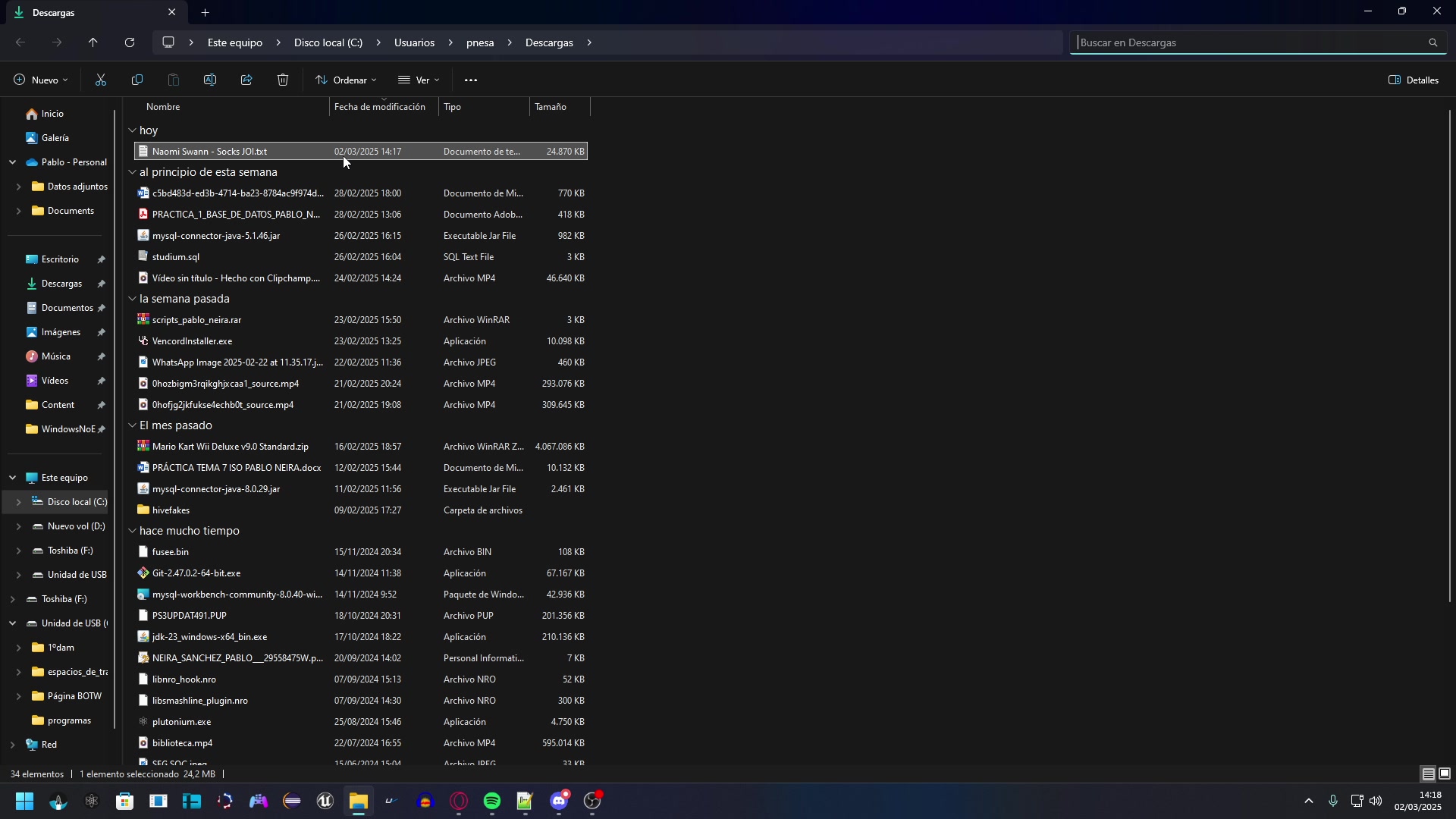Open the Ver dropdown menu
This screenshot has width=1456, height=819.
419,80
